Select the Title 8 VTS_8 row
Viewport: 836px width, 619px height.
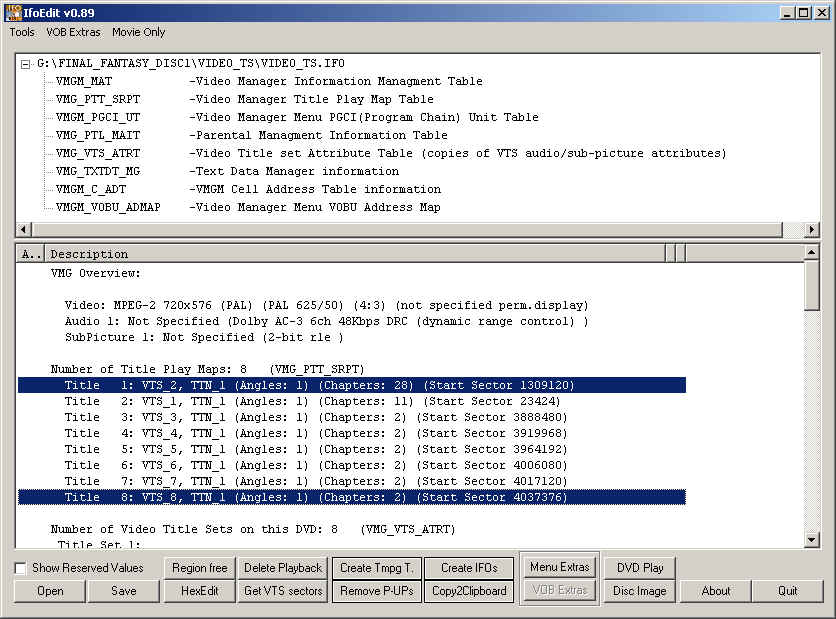pyautogui.click(x=352, y=497)
